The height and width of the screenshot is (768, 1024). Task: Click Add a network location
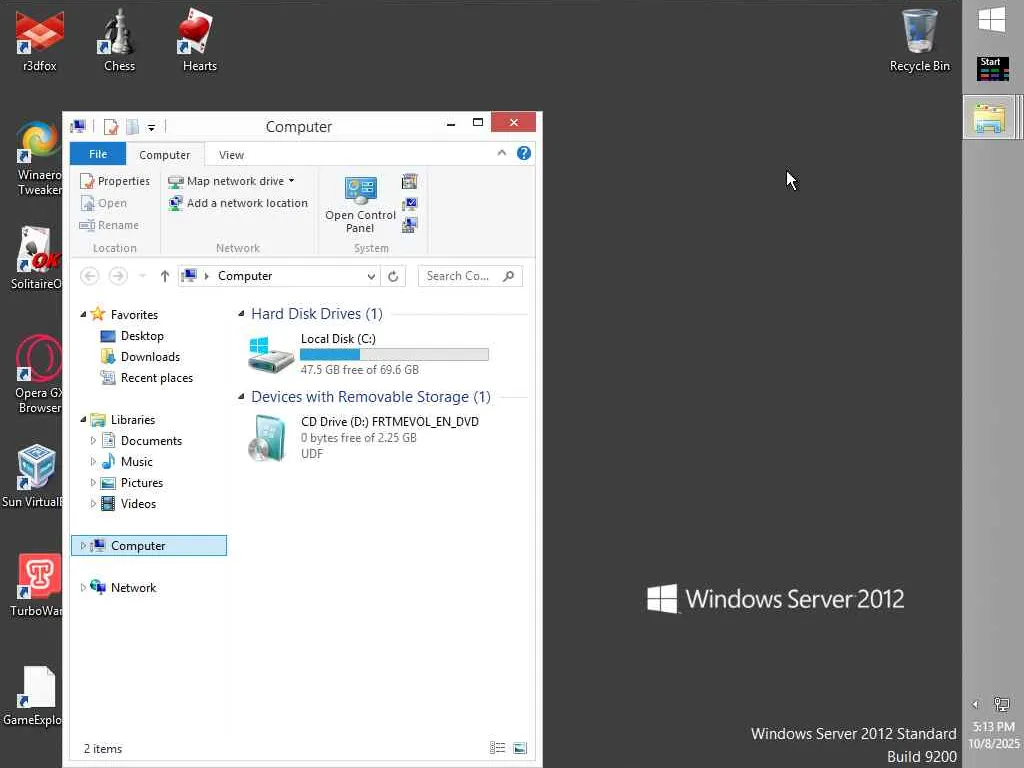coord(238,203)
